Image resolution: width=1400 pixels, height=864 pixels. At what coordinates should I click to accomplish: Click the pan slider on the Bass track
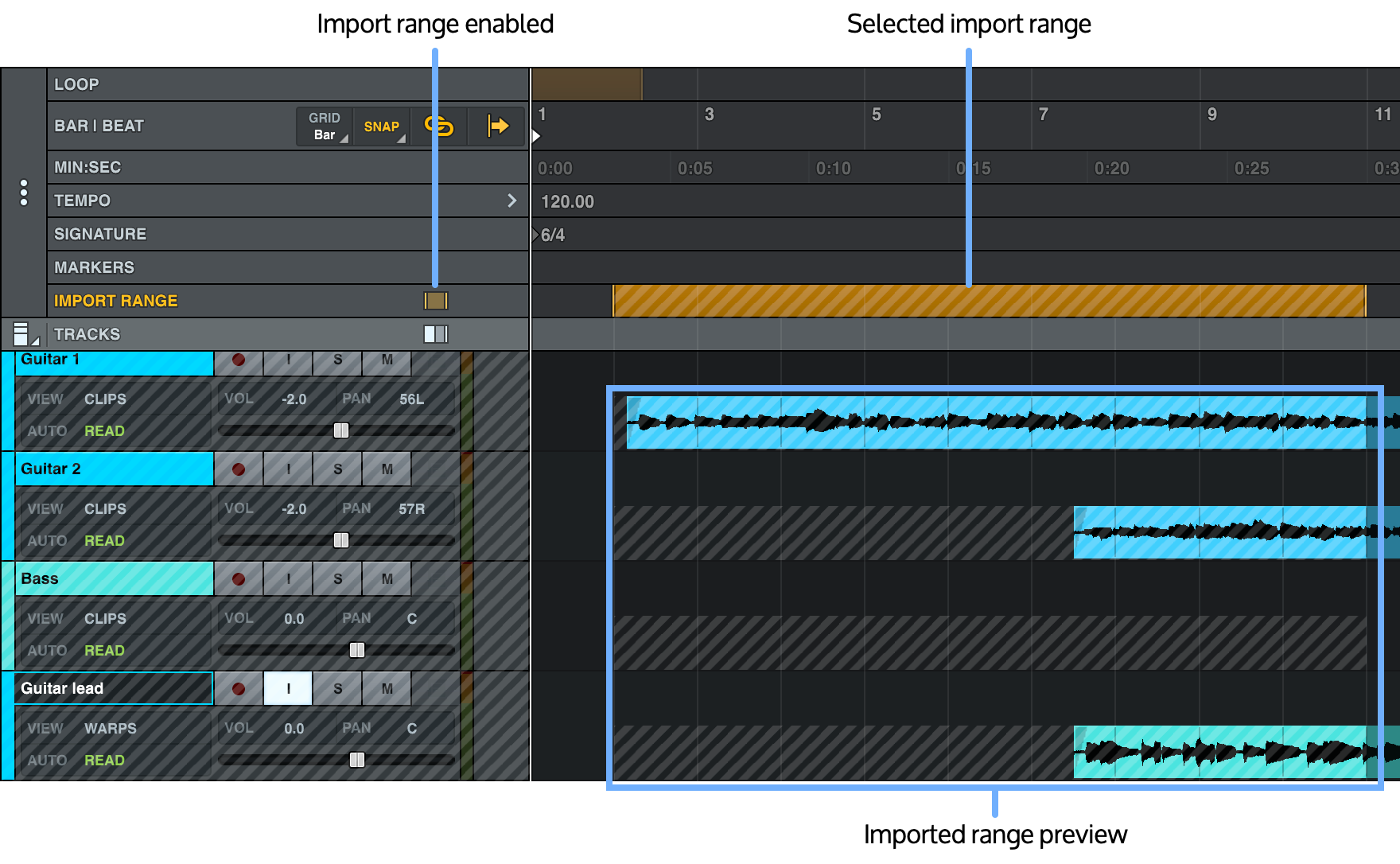356,650
